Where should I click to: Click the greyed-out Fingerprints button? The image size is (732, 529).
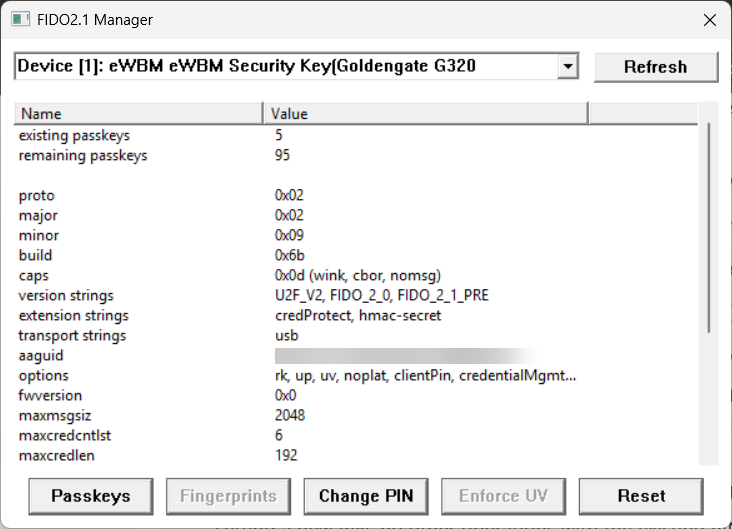[x=228, y=495]
